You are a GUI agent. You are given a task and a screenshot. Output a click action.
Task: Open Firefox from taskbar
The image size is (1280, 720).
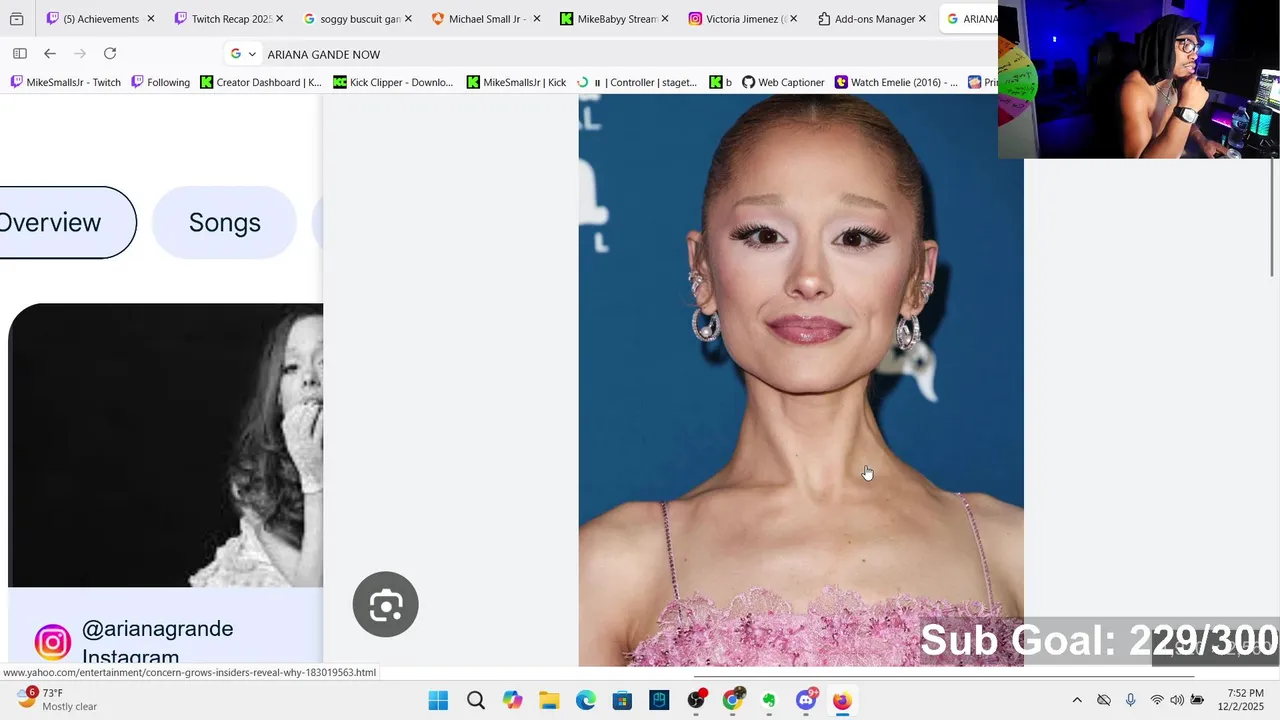842,700
